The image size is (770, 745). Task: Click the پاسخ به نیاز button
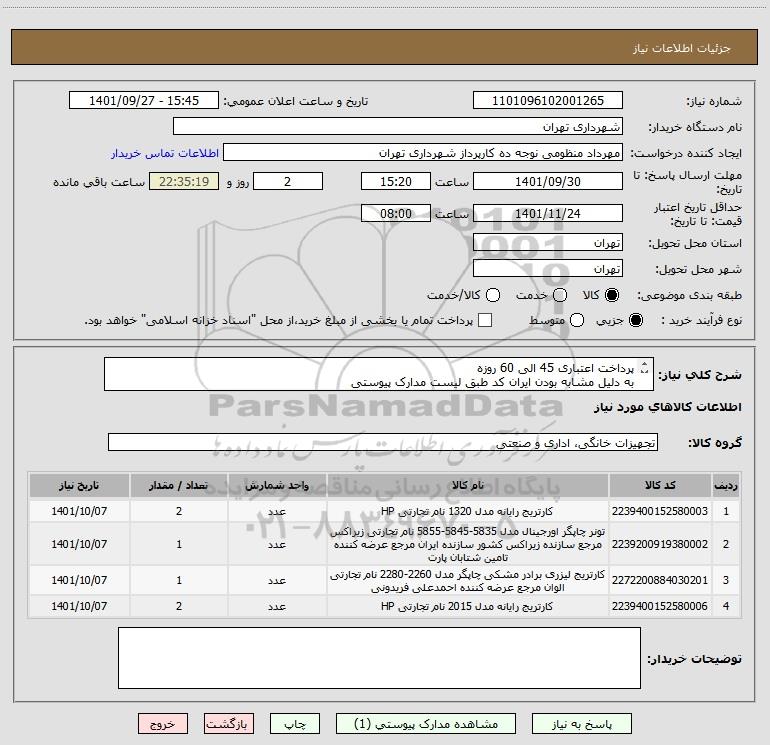coord(581,724)
